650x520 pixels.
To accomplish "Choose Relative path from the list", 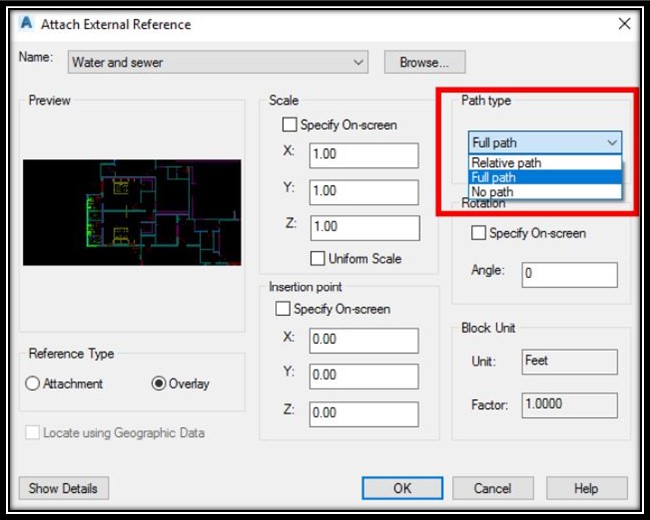I will pos(545,163).
